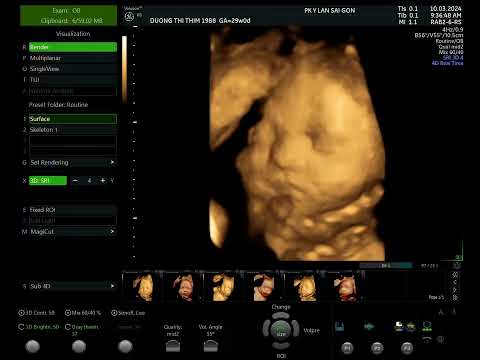480x360 pixels.
Task: Click the rotary knob under 3D Brightn.
Action: tap(33, 347)
